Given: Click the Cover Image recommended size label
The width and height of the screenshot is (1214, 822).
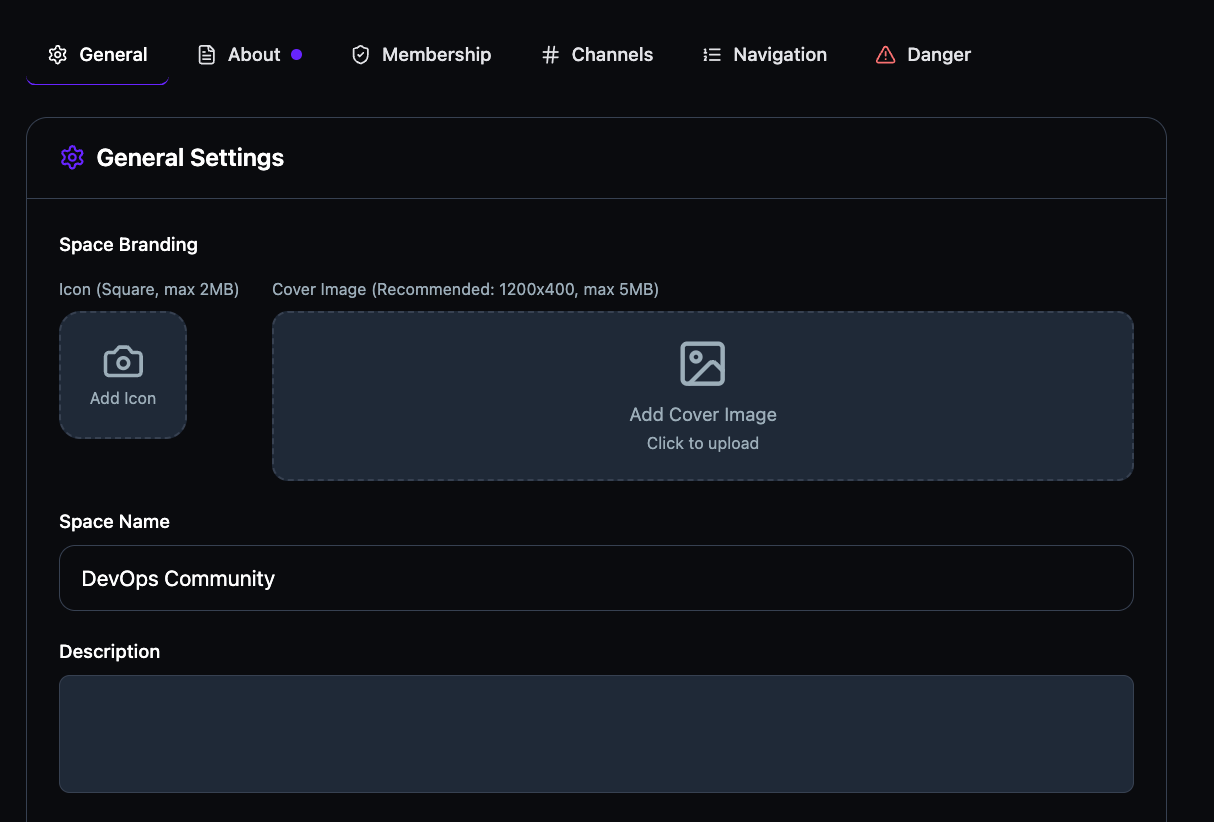Looking at the screenshot, I should point(465,290).
